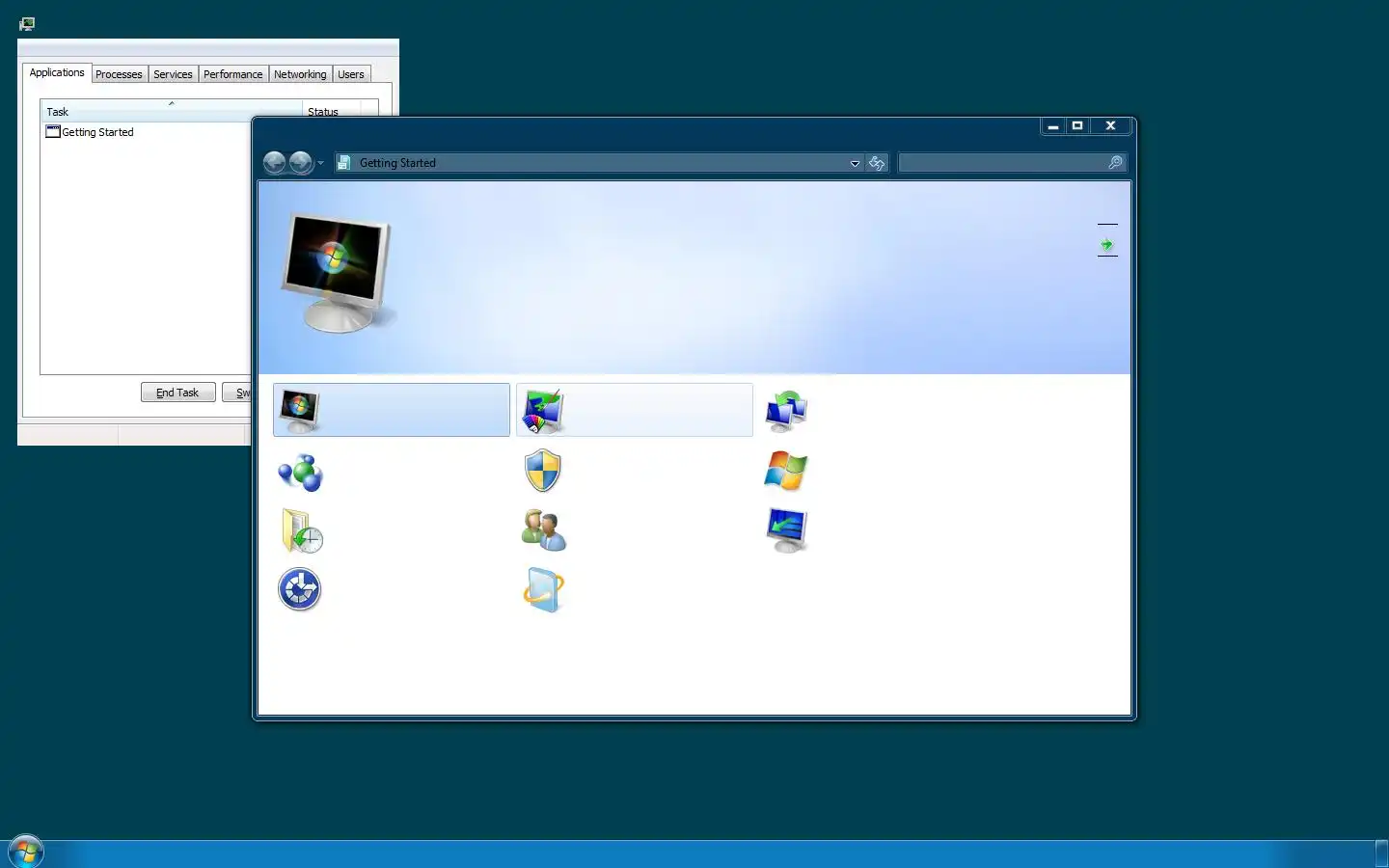Click the Getting Started address bar text
The height and width of the screenshot is (868, 1389).
coord(397,163)
